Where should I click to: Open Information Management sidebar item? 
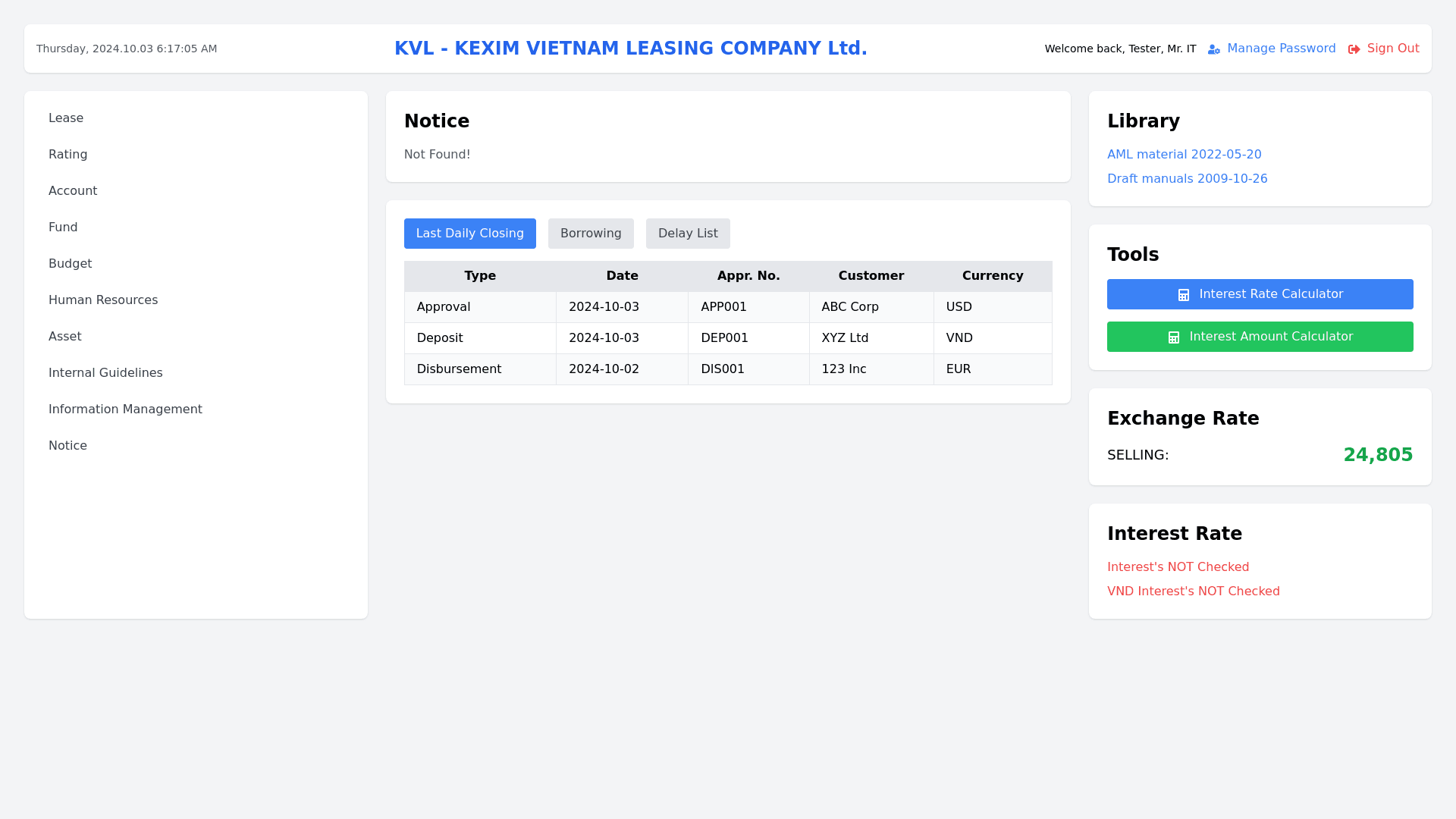(x=125, y=409)
